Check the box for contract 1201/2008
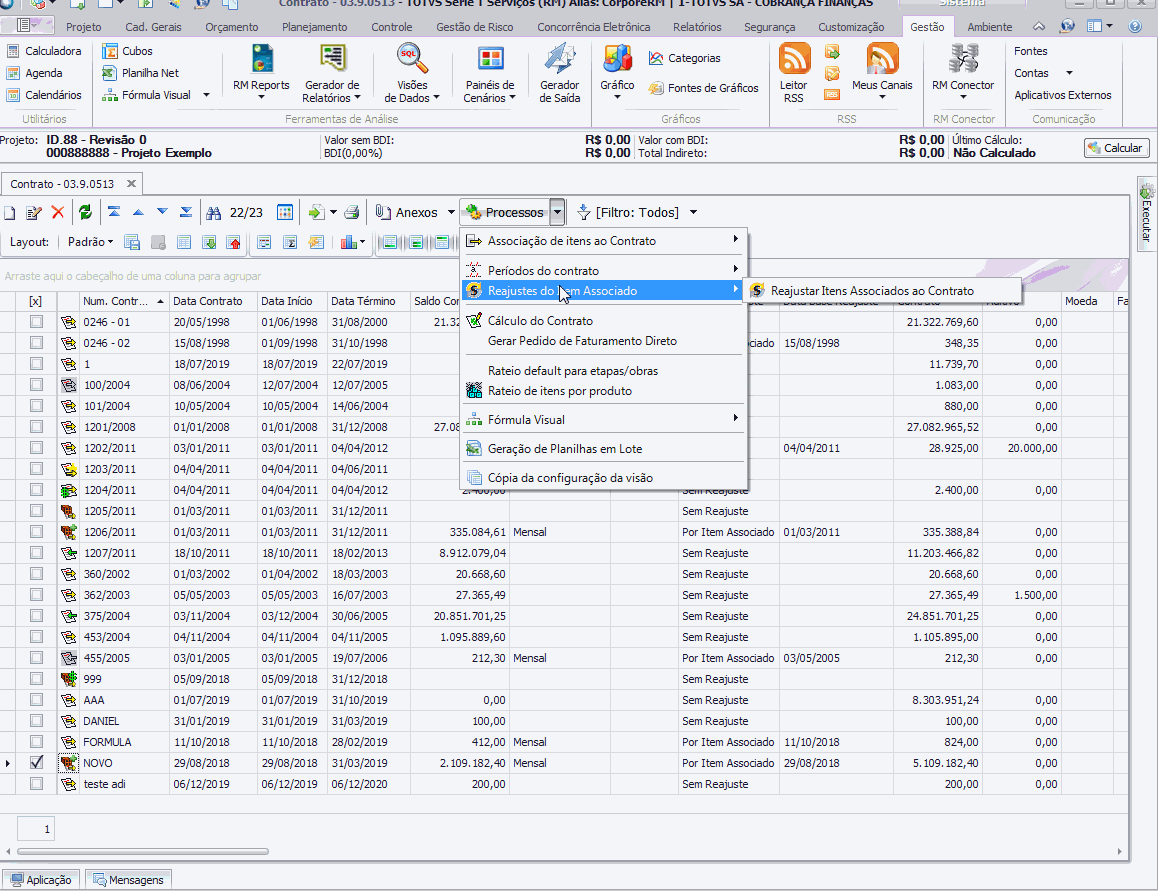The width and height of the screenshot is (1158, 891). coord(36,427)
